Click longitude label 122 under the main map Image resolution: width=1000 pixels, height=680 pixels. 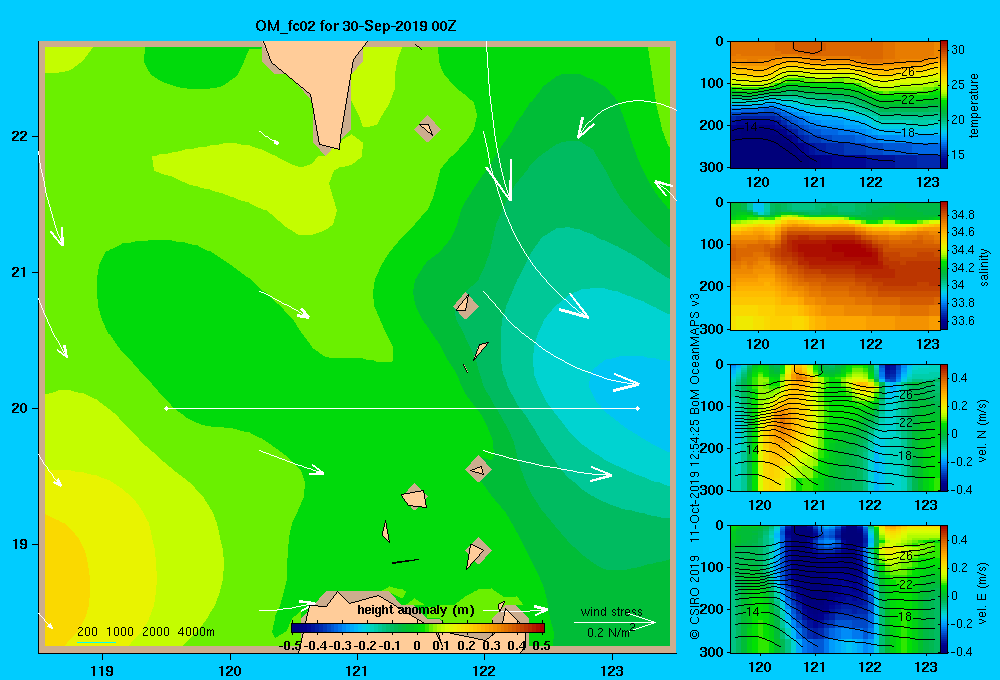(484, 670)
